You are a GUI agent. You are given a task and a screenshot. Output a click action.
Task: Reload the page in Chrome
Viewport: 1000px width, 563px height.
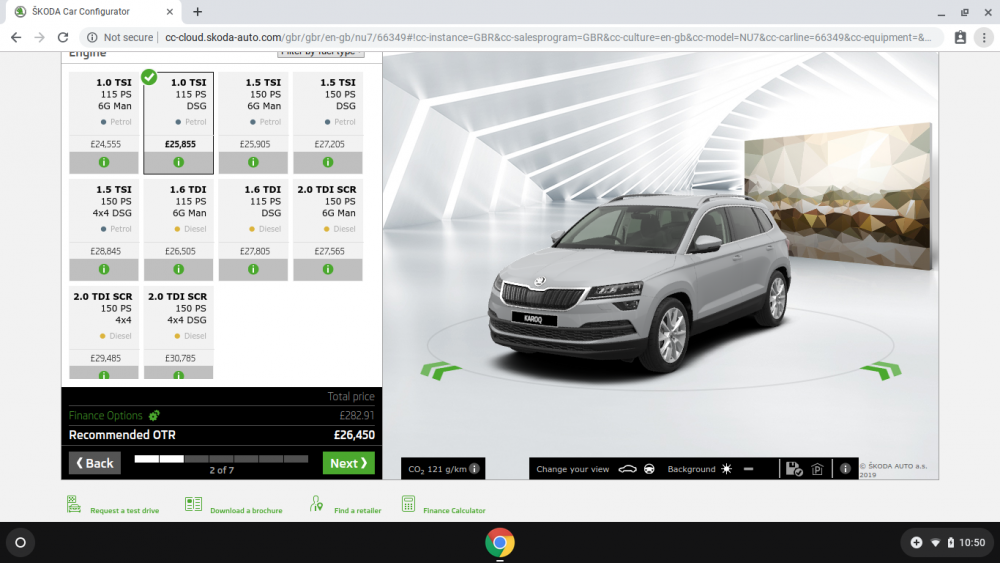pos(62,38)
